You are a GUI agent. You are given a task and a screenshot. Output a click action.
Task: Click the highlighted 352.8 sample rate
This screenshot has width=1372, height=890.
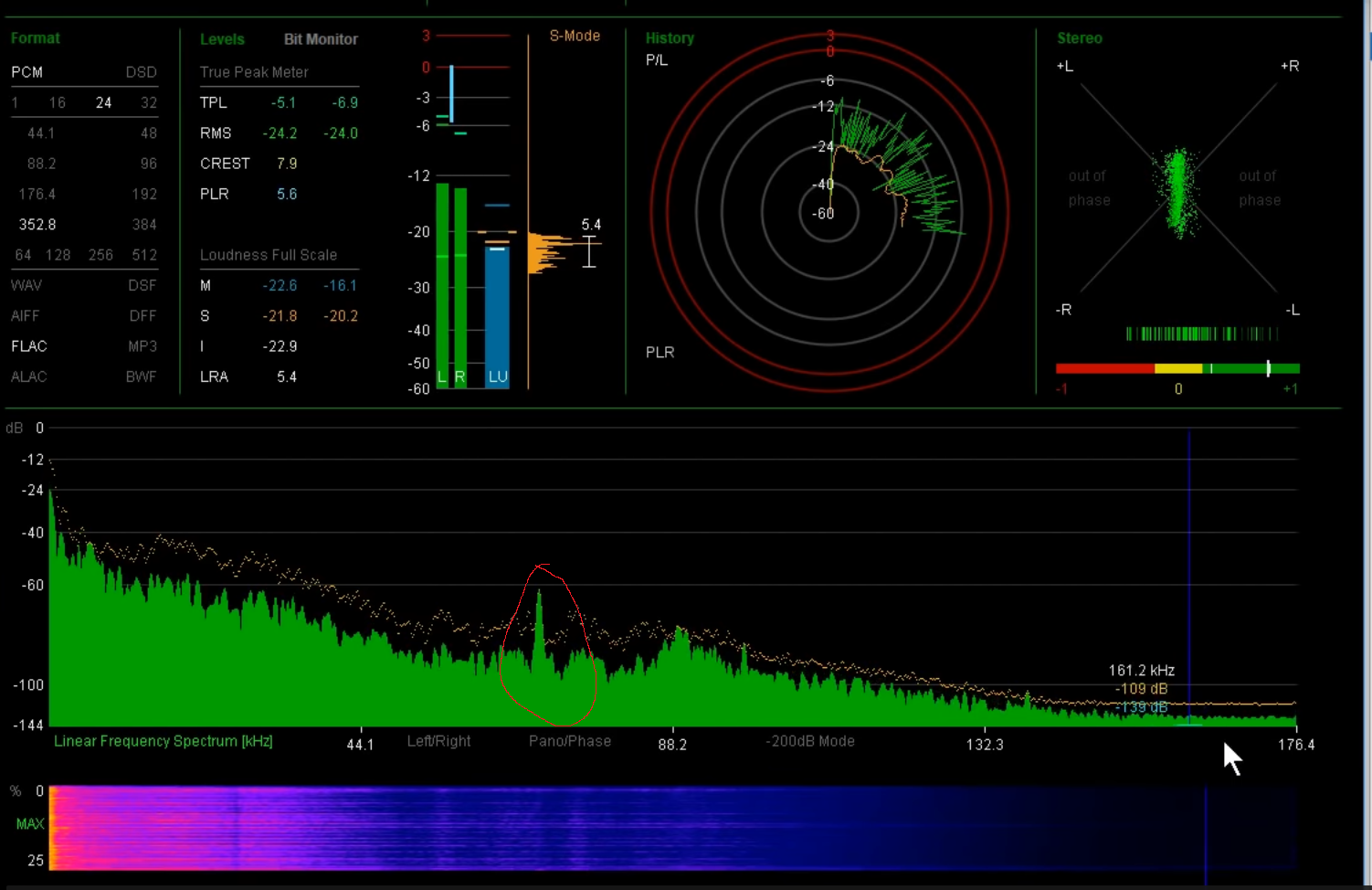37,225
